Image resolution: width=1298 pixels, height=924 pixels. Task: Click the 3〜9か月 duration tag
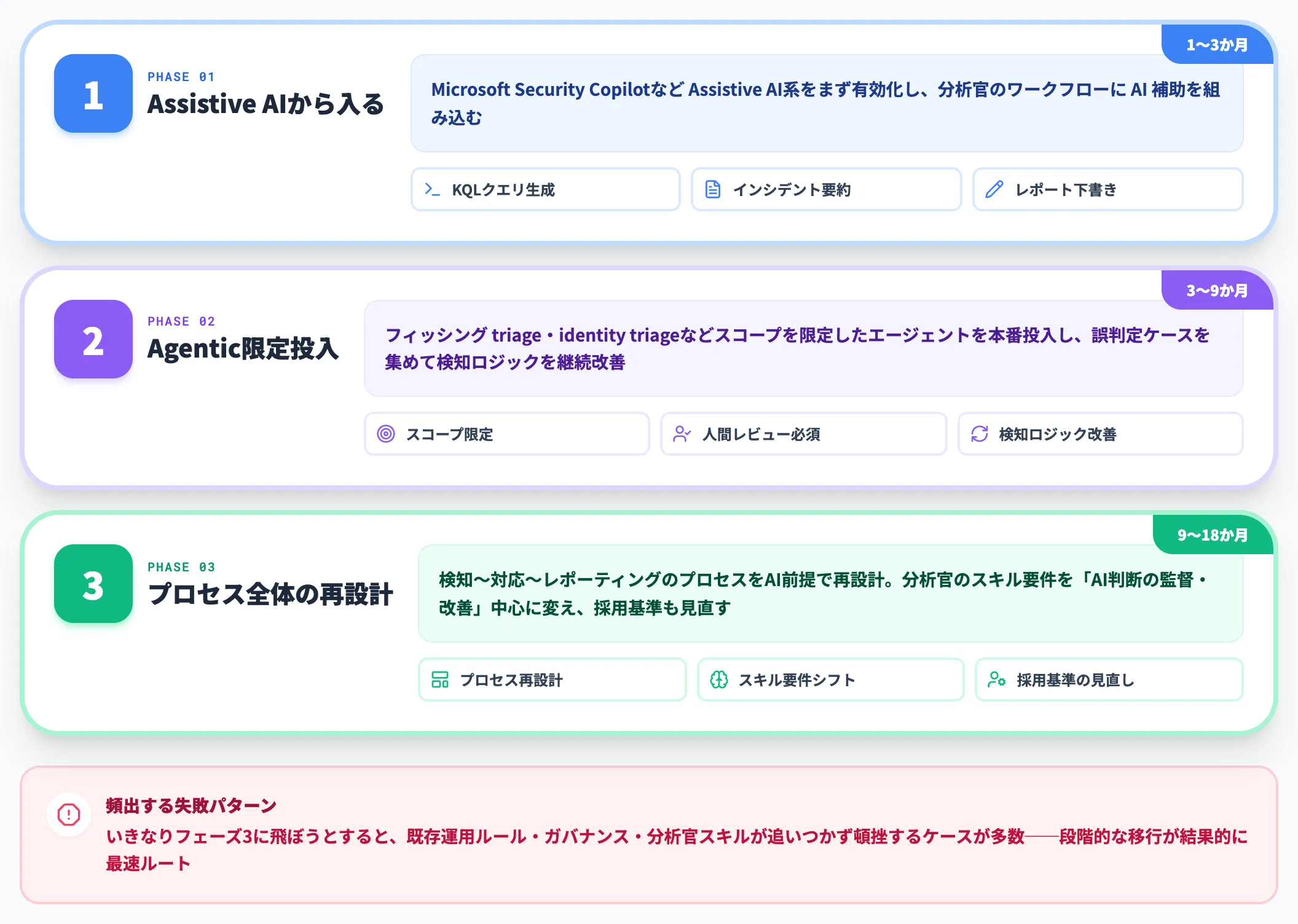point(1217,290)
